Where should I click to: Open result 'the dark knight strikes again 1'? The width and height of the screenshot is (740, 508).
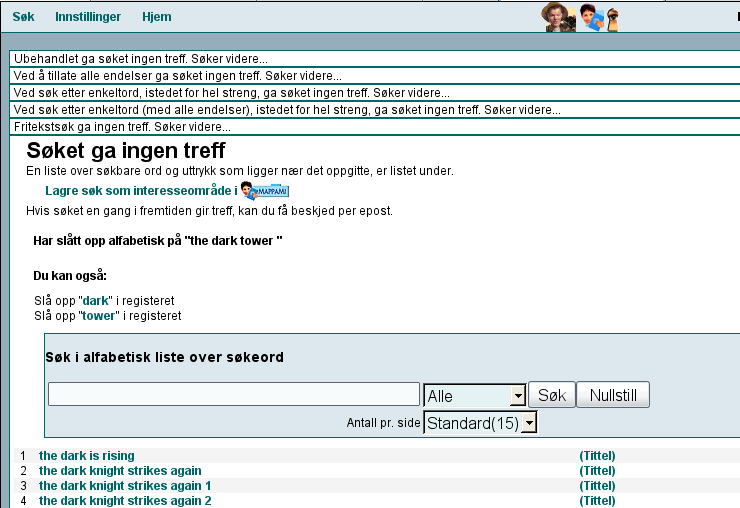[125, 486]
